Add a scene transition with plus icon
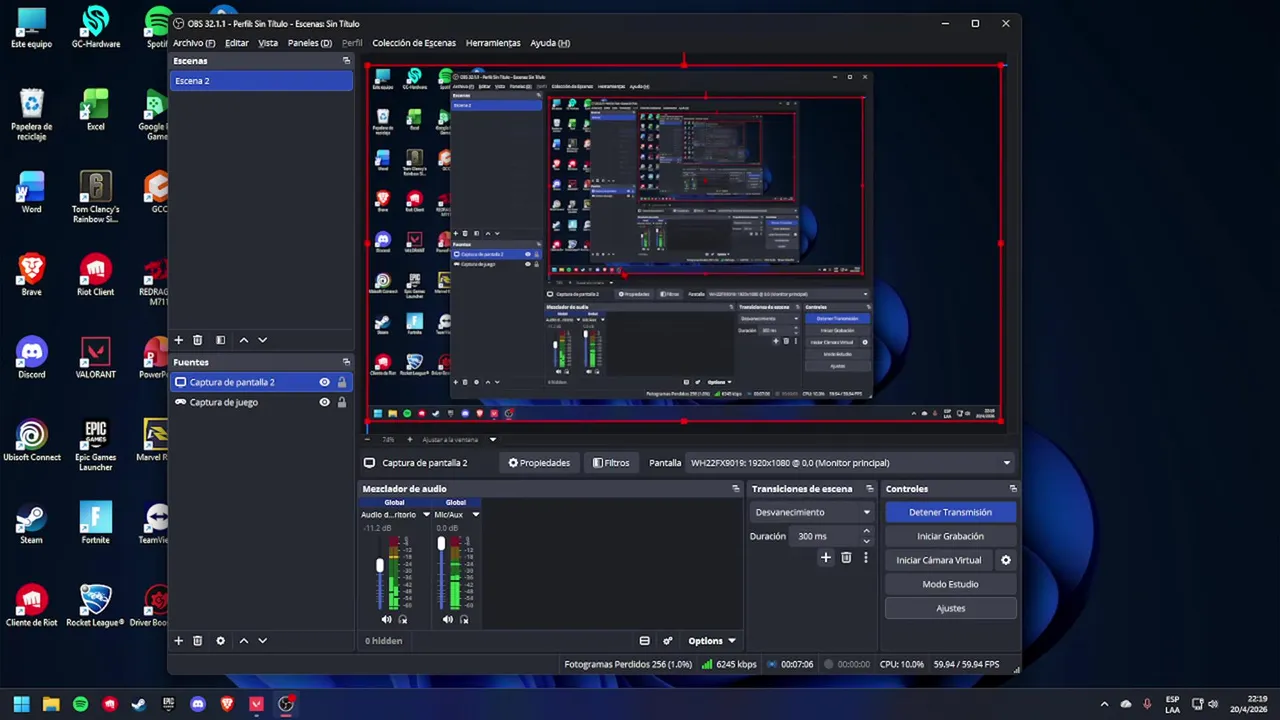This screenshot has width=1280, height=720. pos(825,558)
